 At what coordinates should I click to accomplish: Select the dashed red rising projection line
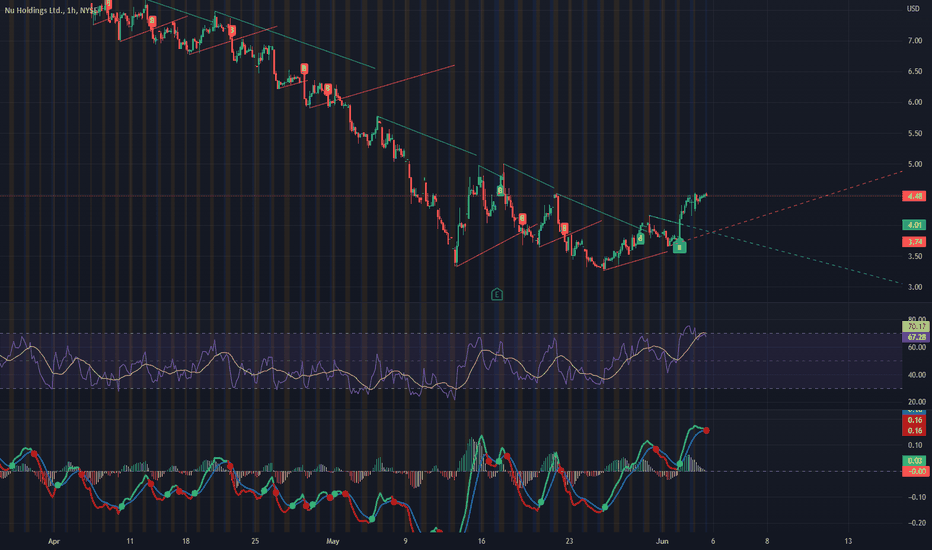tap(795, 205)
